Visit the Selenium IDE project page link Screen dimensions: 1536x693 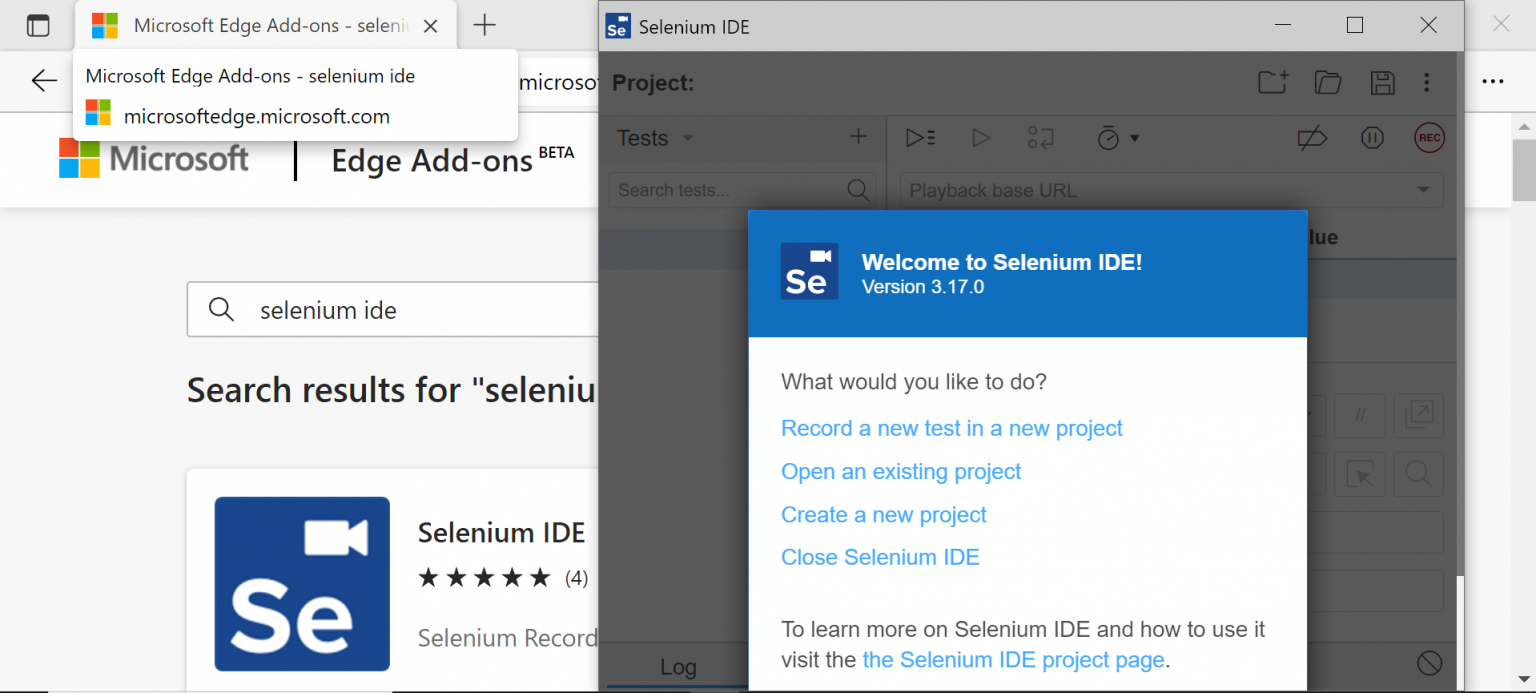(x=1012, y=660)
